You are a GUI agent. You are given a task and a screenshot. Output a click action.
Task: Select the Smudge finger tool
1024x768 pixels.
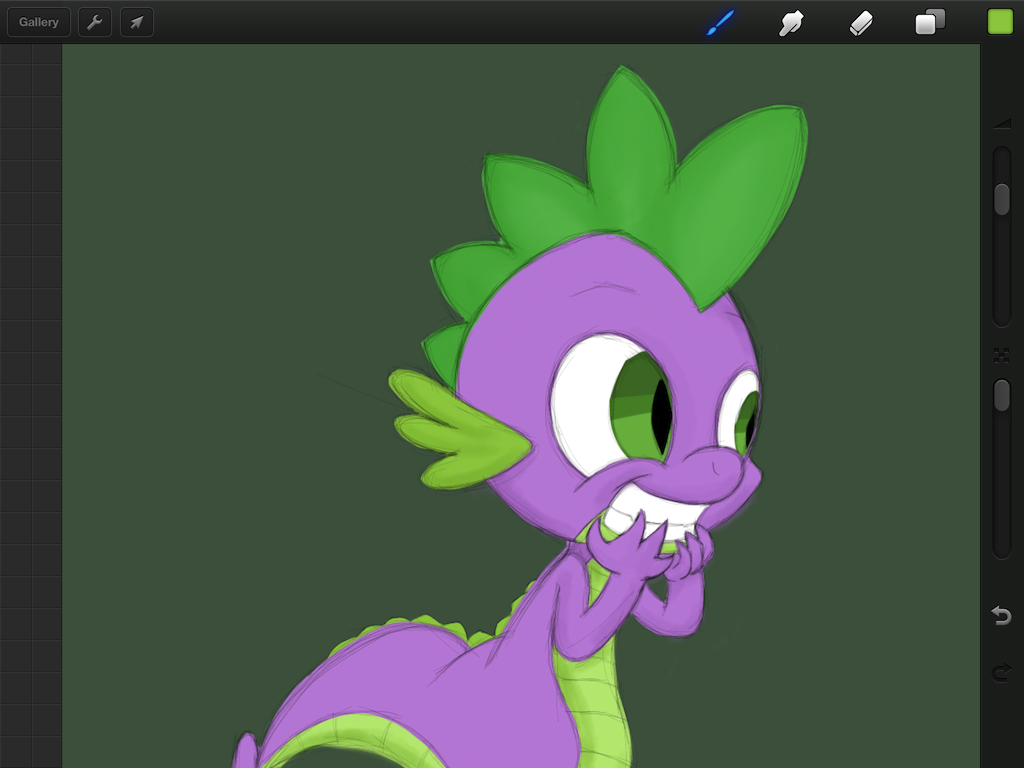coord(791,23)
